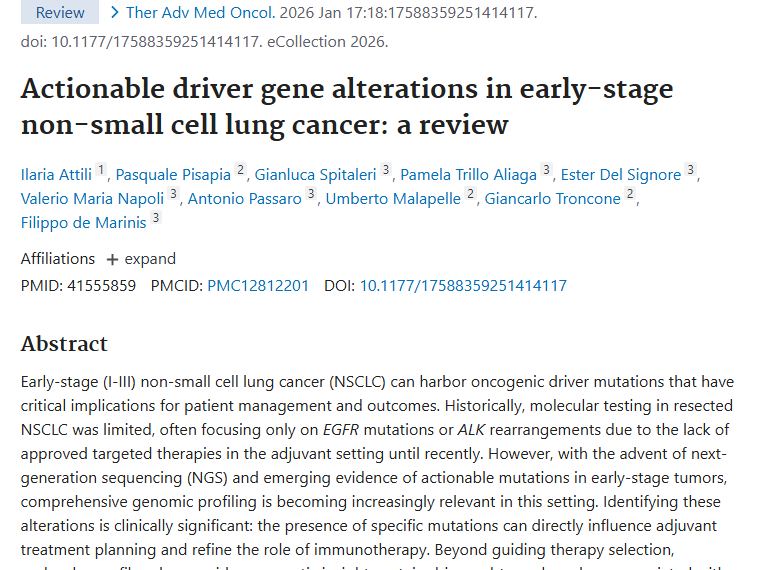Open author Pasquale Pisapia's link
Viewport: 760px width, 570px height.
tap(174, 174)
